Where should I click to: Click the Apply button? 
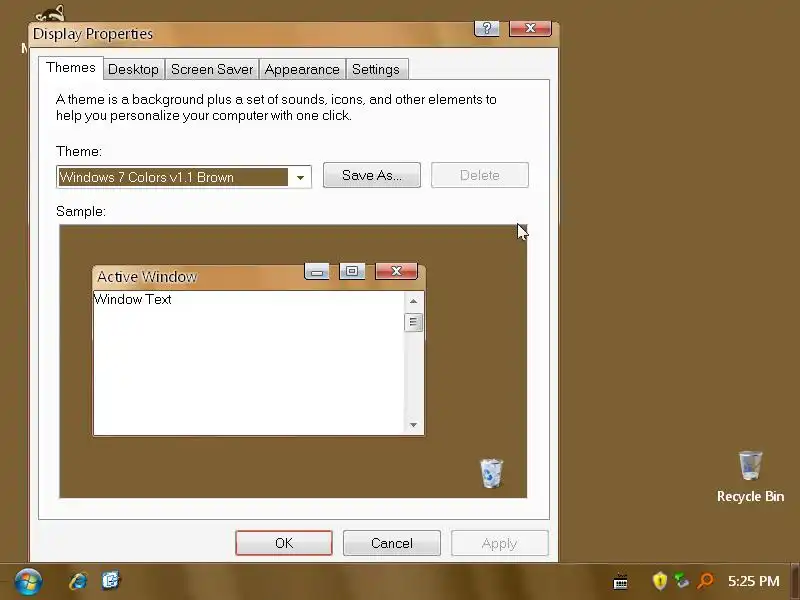499,543
